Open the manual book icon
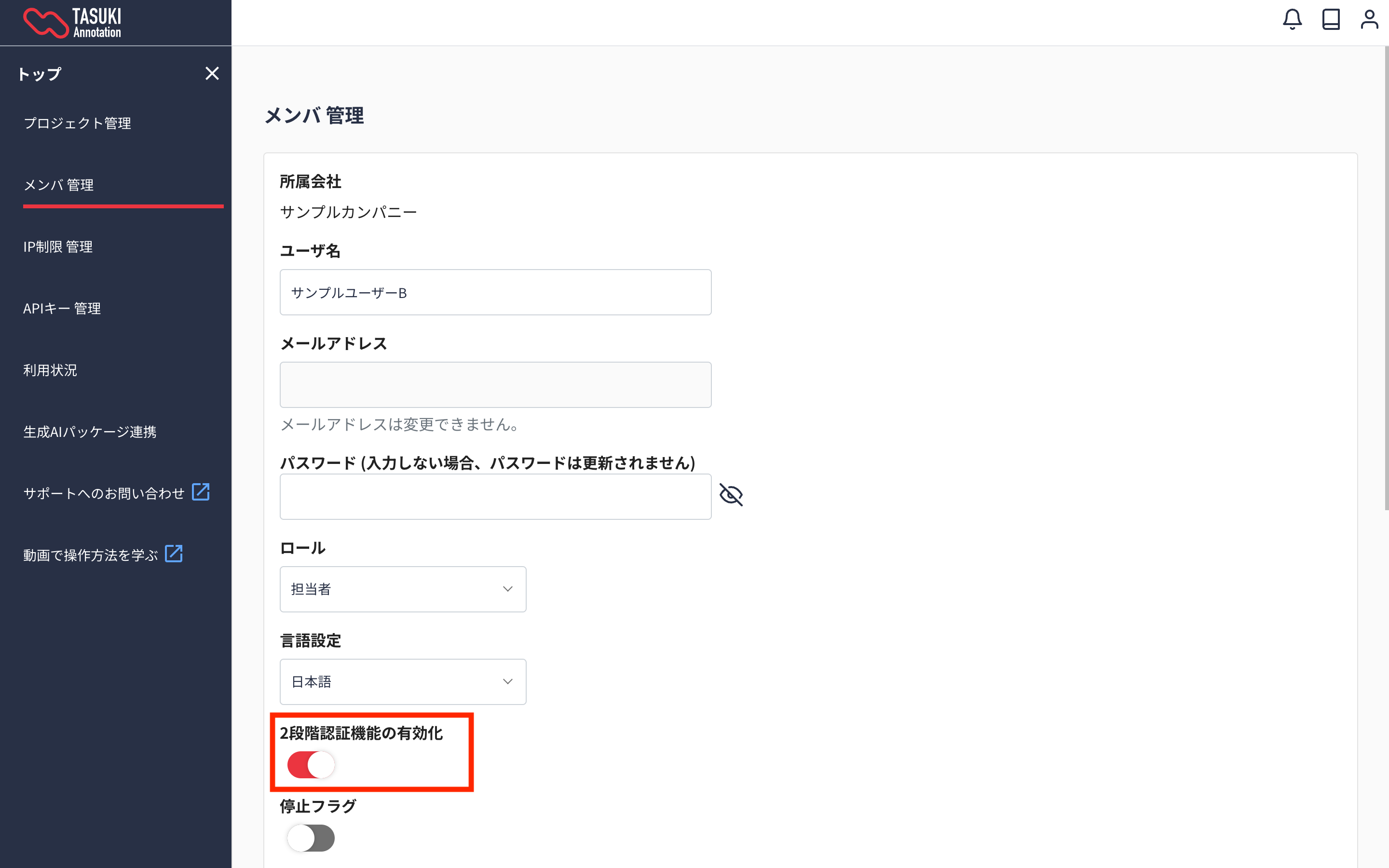This screenshot has height=868, width=1389. 1331,19
